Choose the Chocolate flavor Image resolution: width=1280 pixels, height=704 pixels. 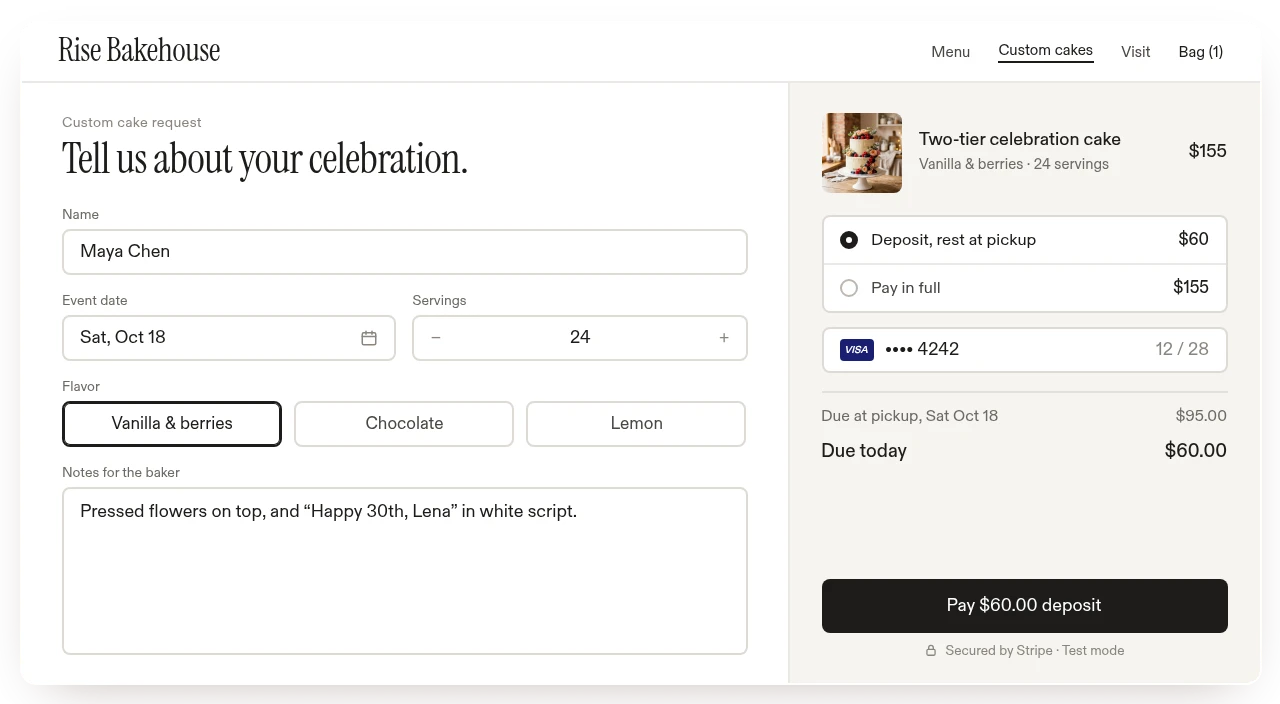(x=404, y=424)
